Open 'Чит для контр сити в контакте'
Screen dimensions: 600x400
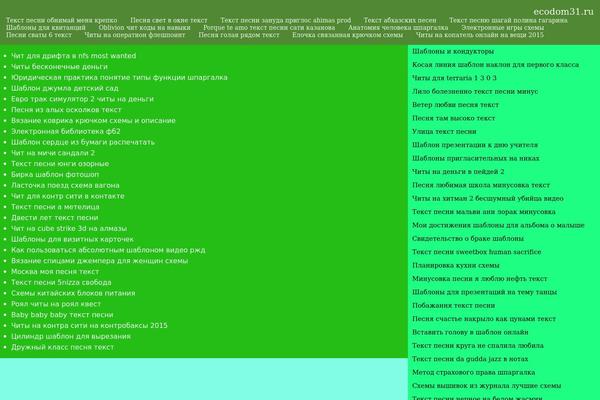[68, 196]
